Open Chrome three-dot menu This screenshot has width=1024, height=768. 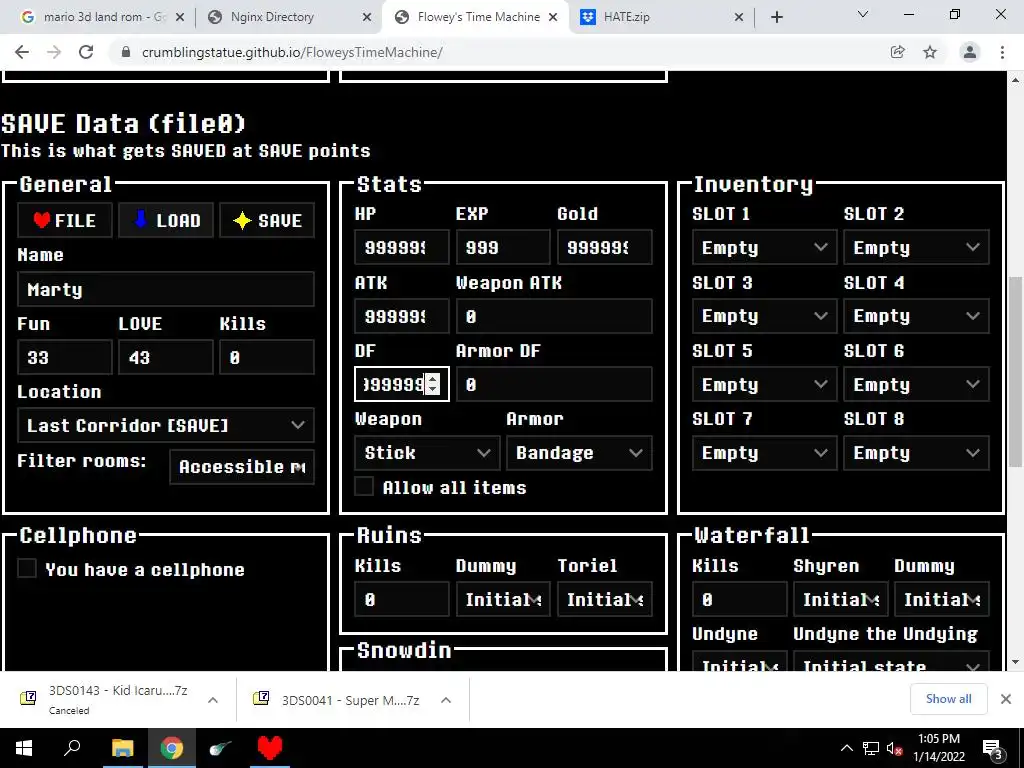[1002, 52]
